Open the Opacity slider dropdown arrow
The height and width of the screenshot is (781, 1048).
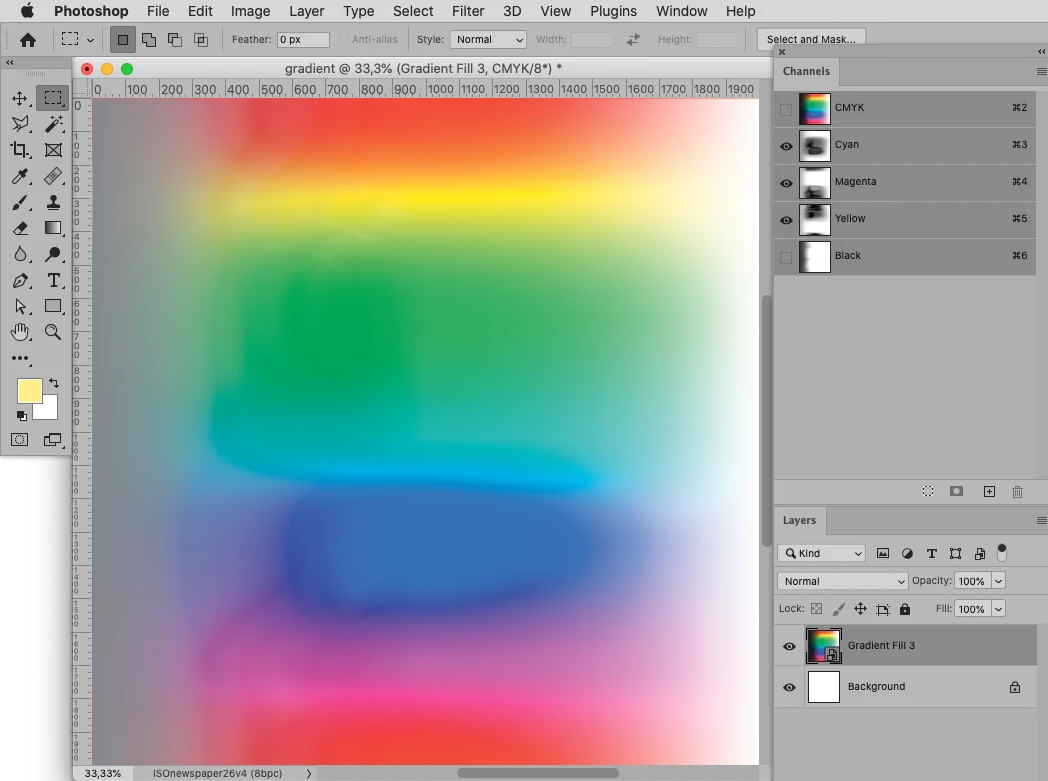(x=999, y=581)
